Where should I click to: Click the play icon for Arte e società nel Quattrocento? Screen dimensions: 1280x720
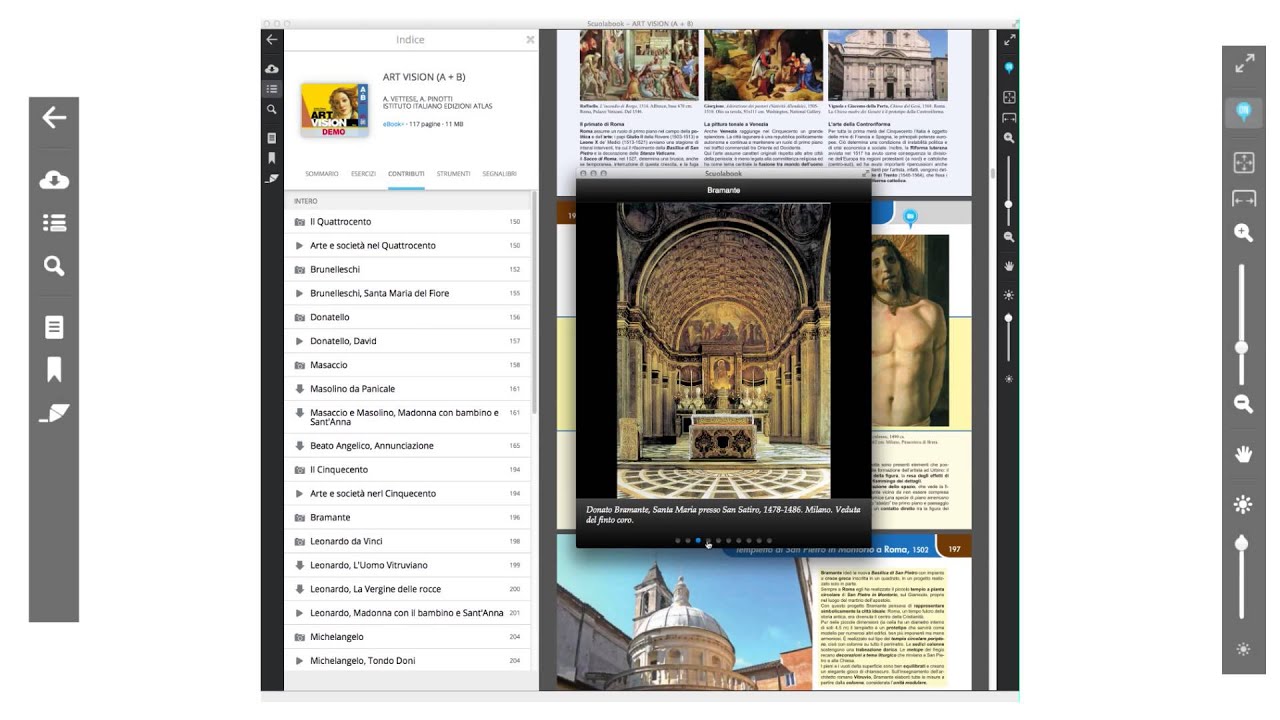point(299,246)
